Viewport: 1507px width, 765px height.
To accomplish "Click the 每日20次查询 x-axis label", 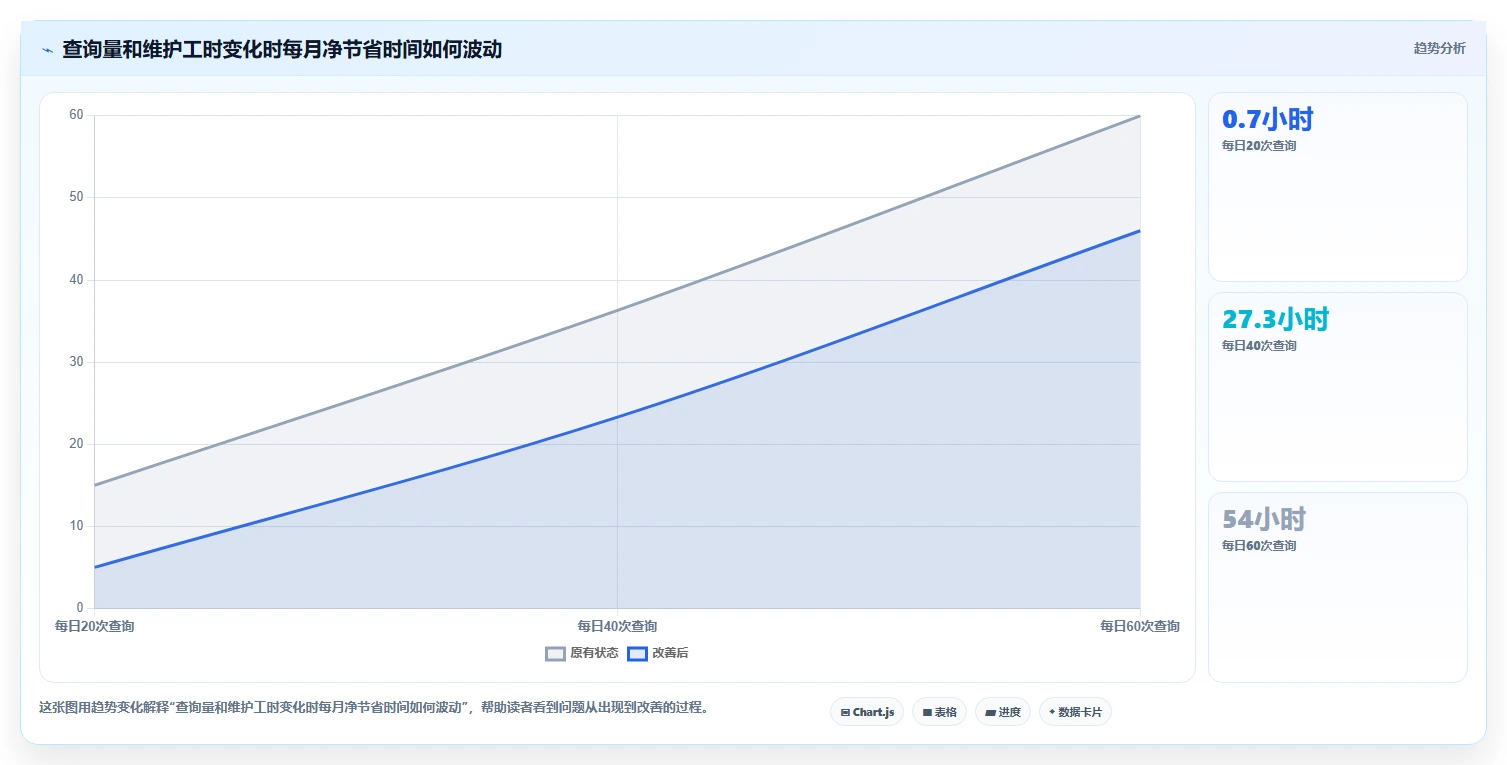I will coord(94,627).
